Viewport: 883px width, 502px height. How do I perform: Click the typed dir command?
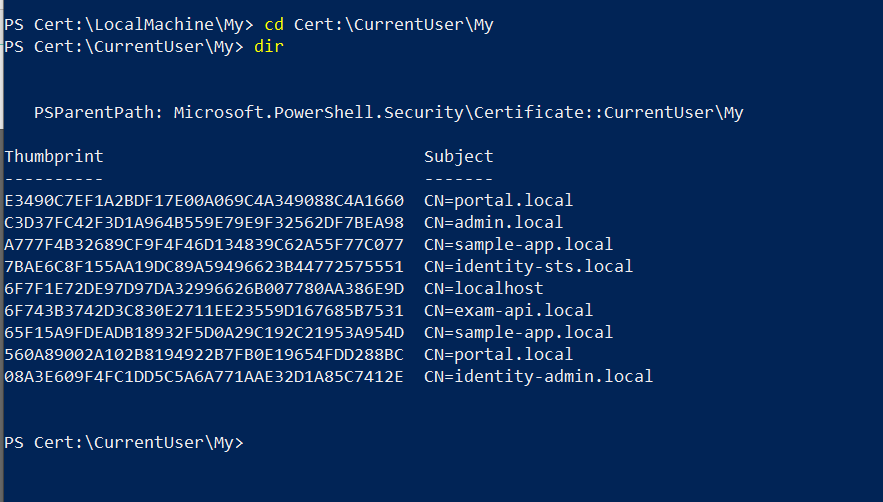269,46
